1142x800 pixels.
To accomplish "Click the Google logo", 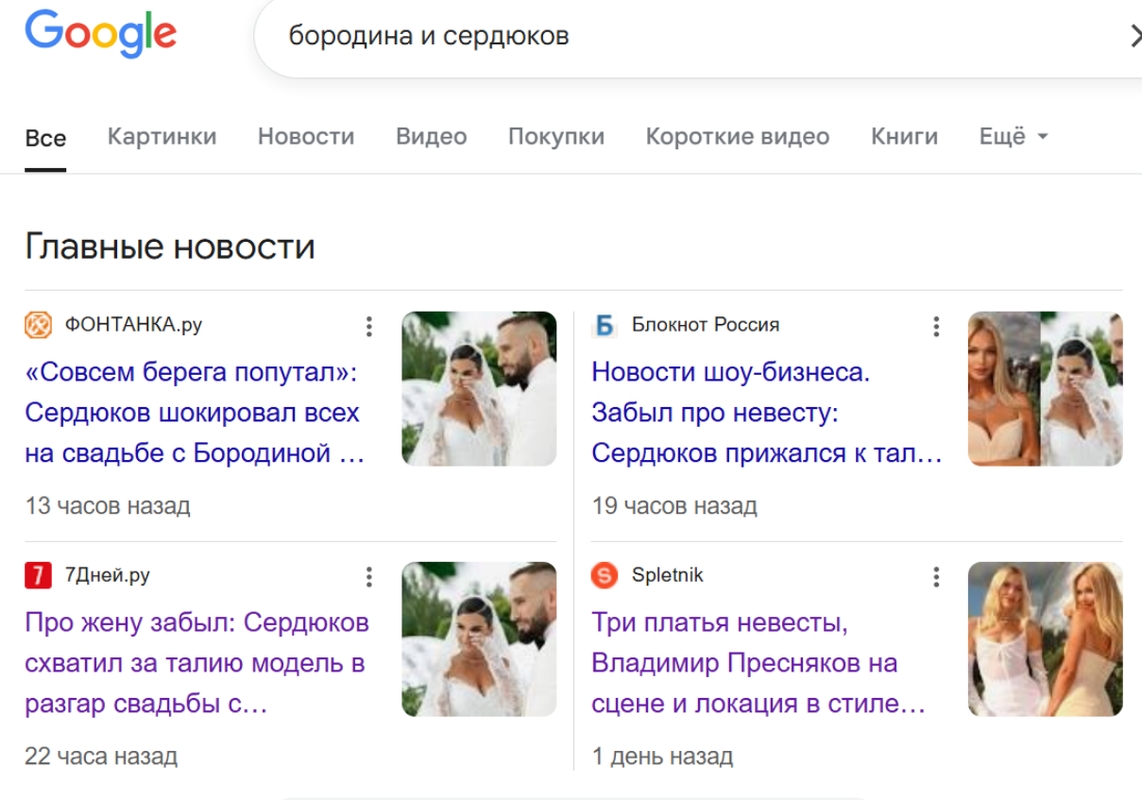I will coord(101,34).
